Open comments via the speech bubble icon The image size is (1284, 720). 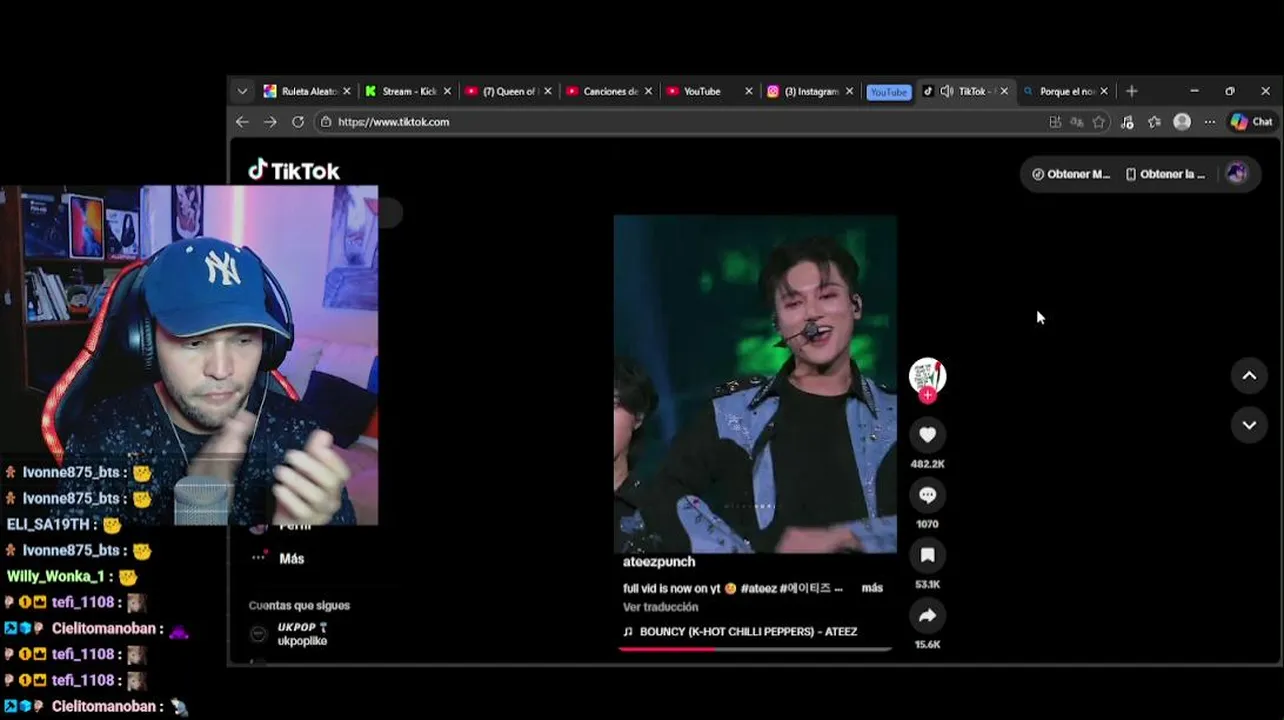point(927,495)
